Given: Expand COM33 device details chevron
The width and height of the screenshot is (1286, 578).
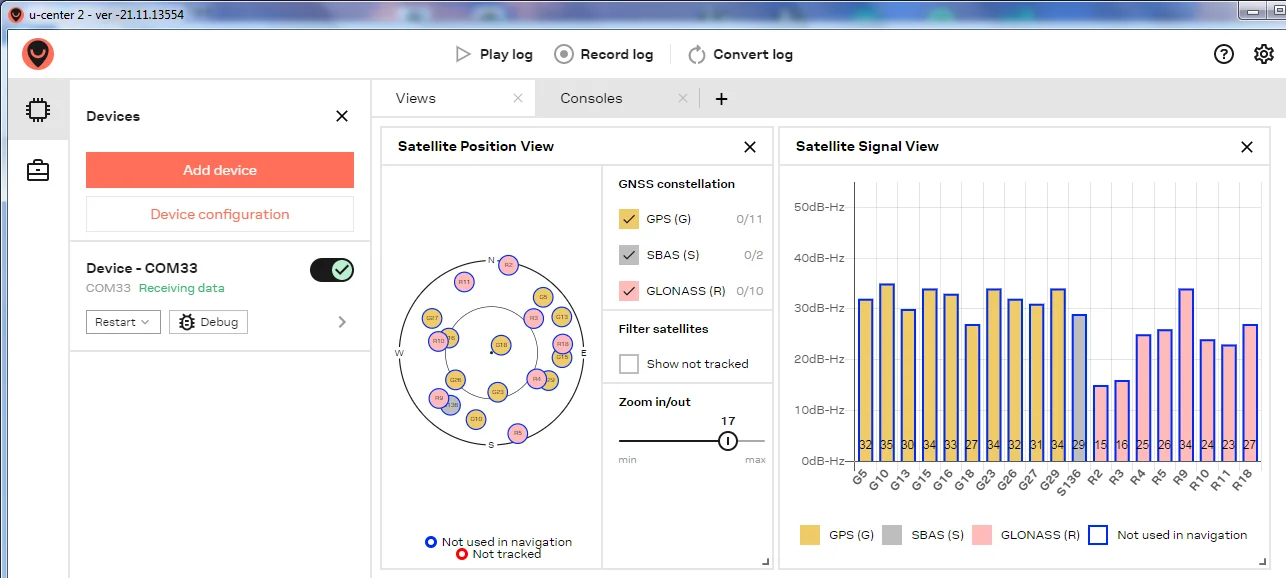Looking at the screenshot, I should (x=342, y=322).
